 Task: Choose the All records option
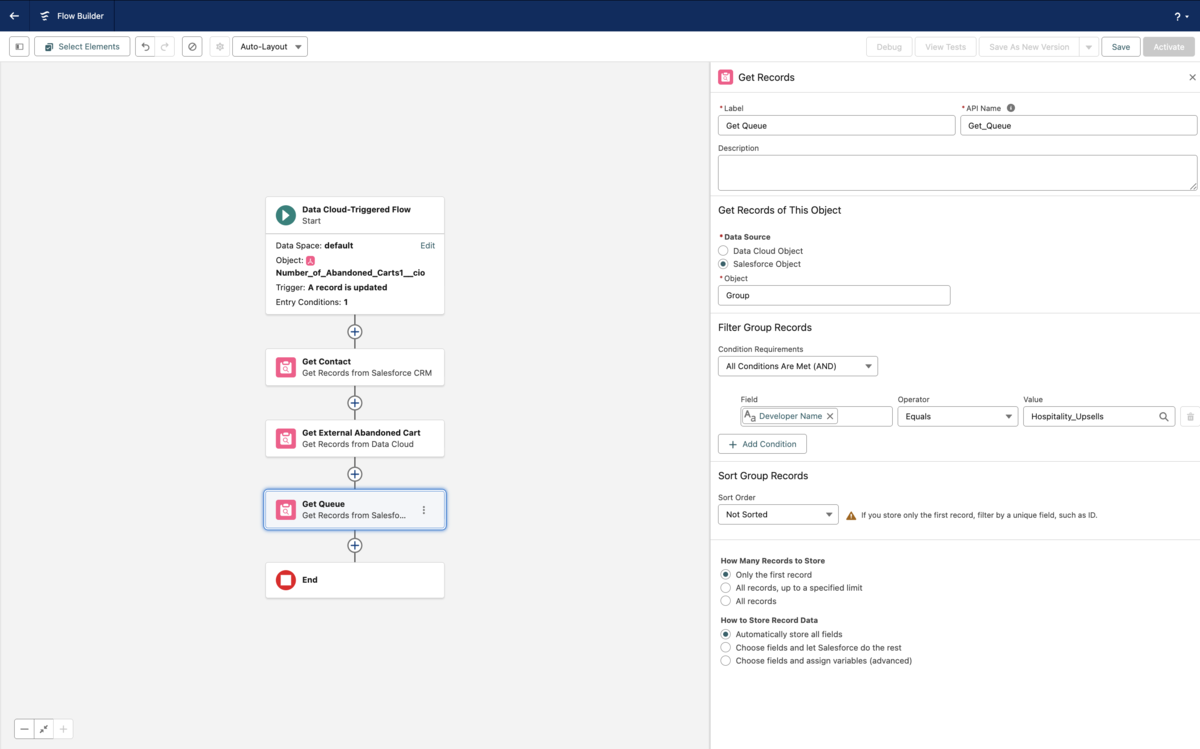(726, 601)
